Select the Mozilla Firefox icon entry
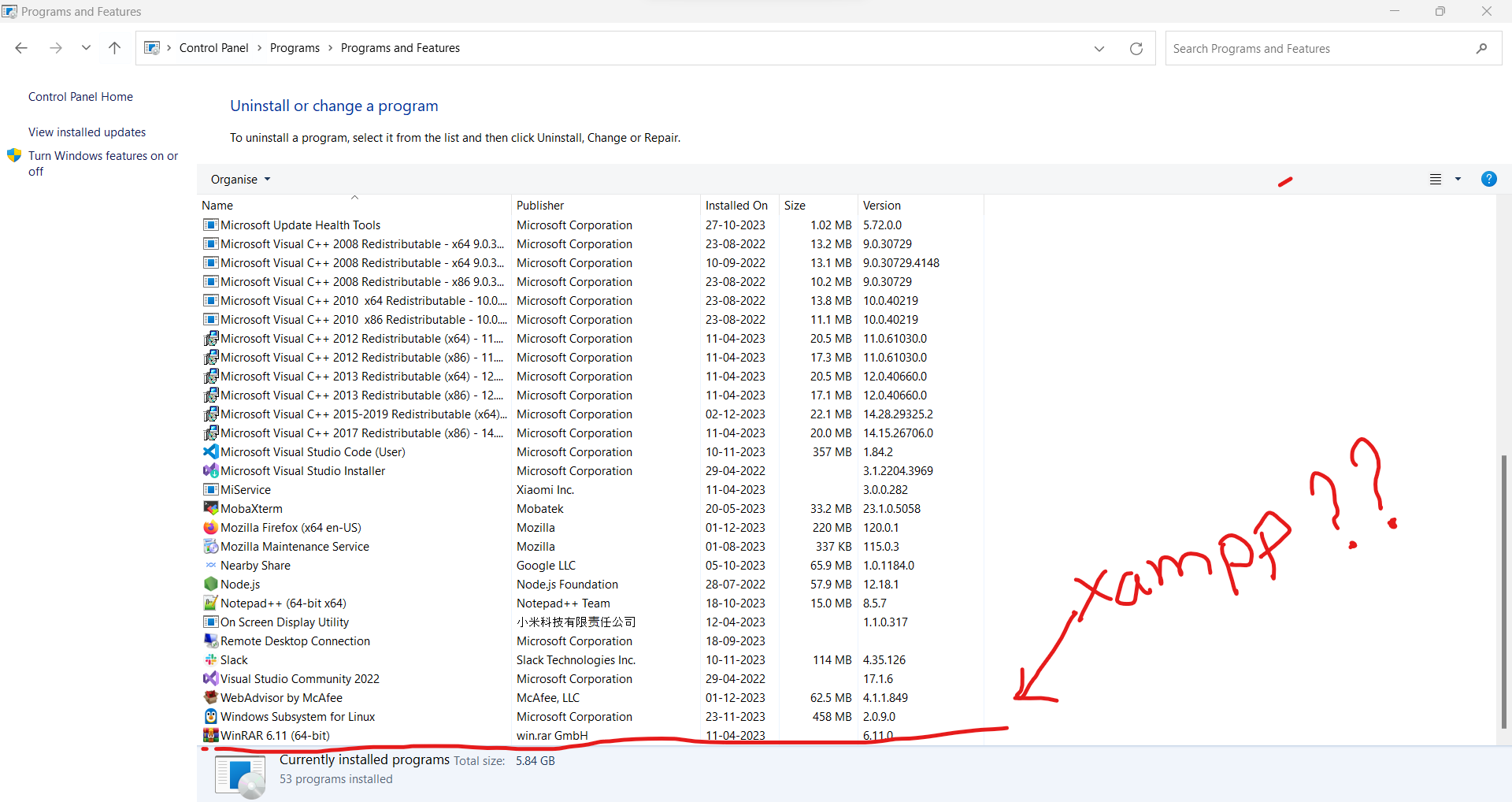Viewport: 1512px width, 802px height. click(x=210, y=528)
